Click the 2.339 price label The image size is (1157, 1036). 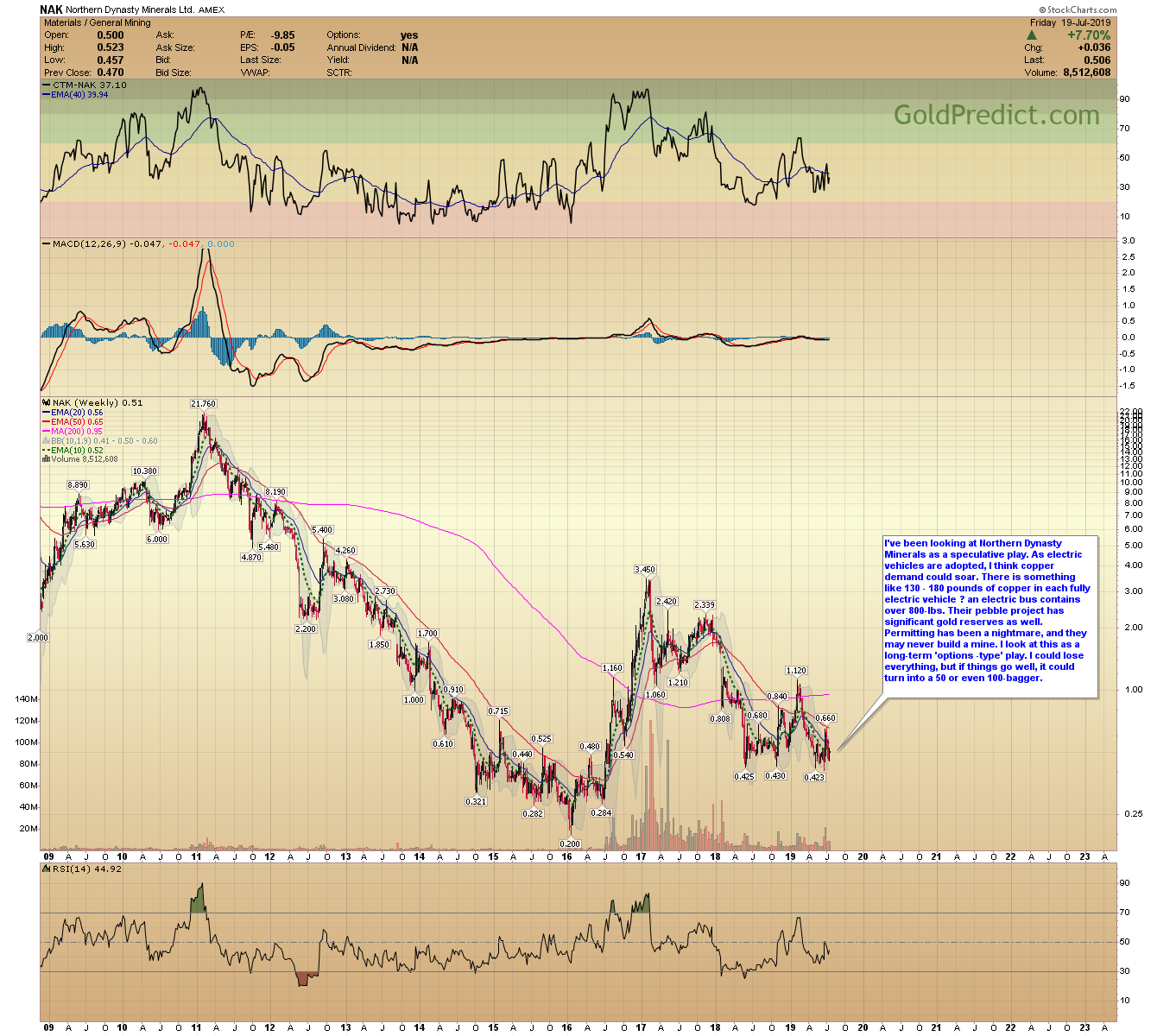(705, 605)
